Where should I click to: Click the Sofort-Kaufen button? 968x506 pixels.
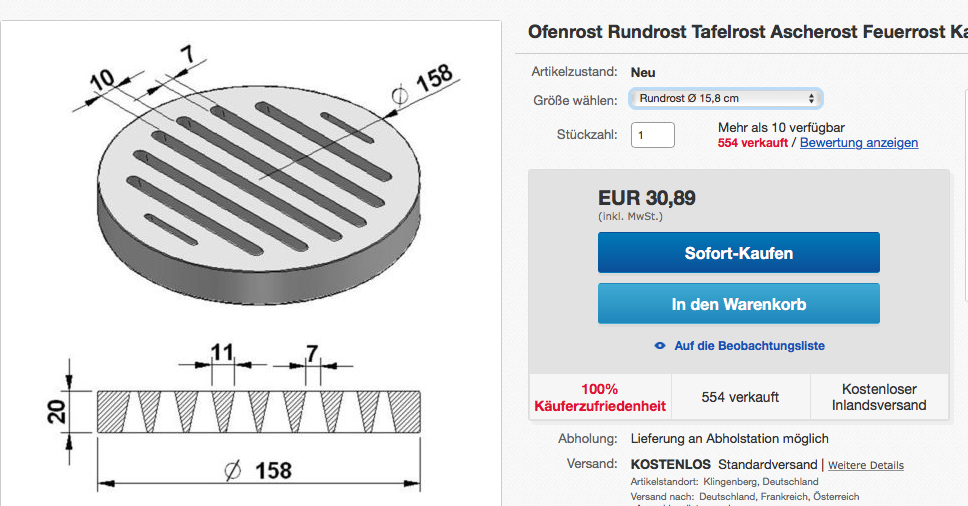tap(738, 252)
